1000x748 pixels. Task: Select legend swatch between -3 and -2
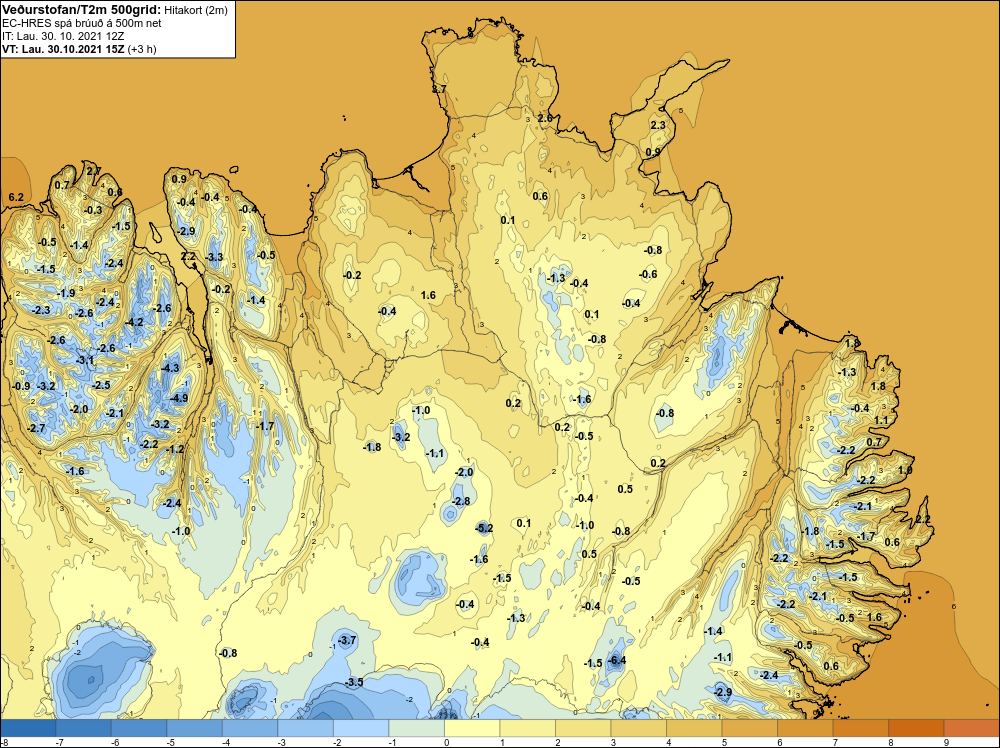point(305,728)
